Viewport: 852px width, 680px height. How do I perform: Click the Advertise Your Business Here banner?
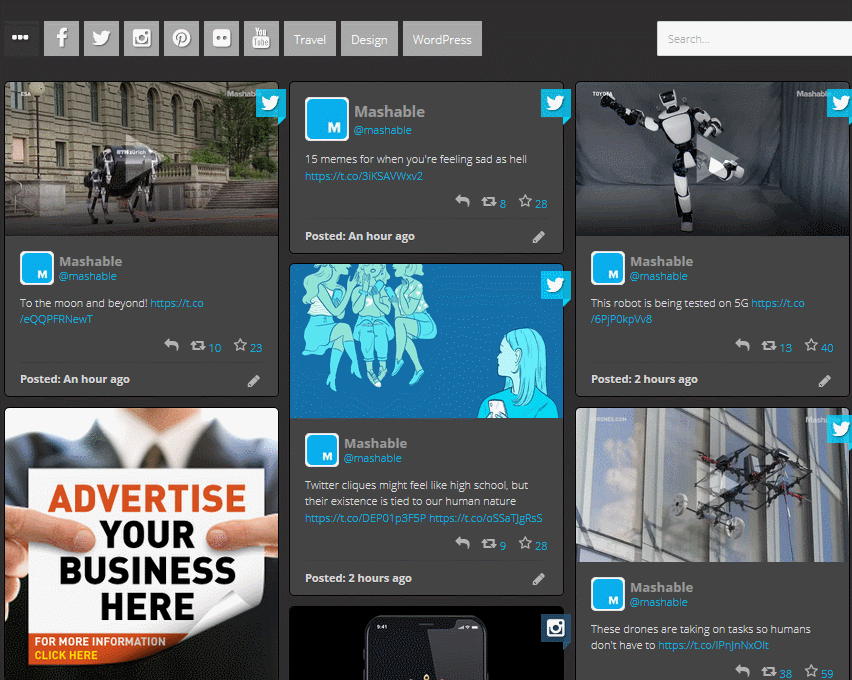tap(141, 544)
